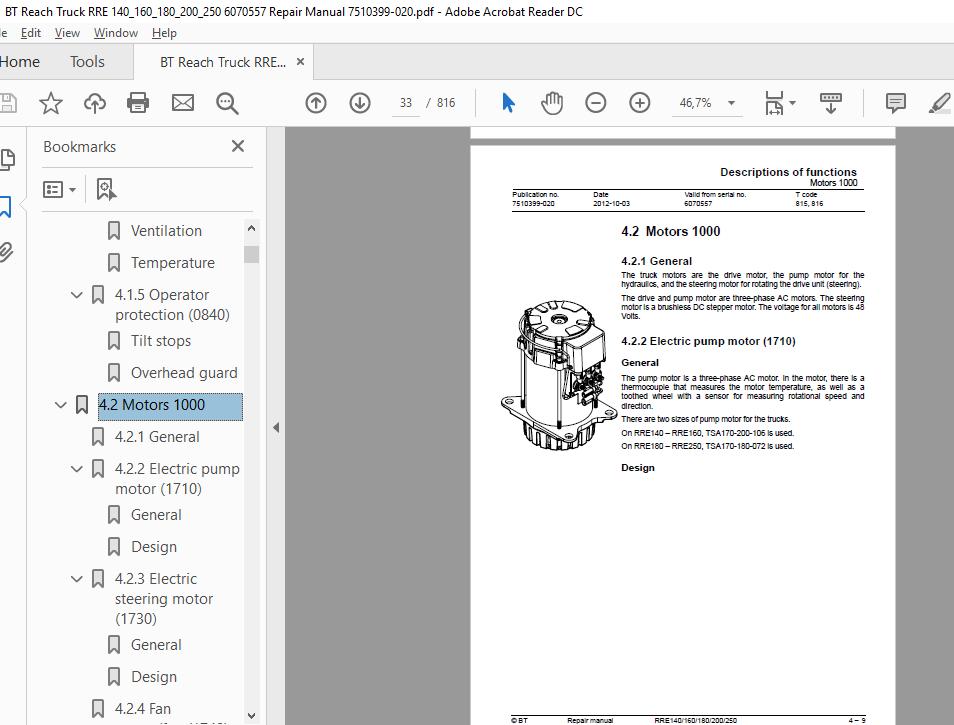Switch to Tools tab

coord(87,61)
